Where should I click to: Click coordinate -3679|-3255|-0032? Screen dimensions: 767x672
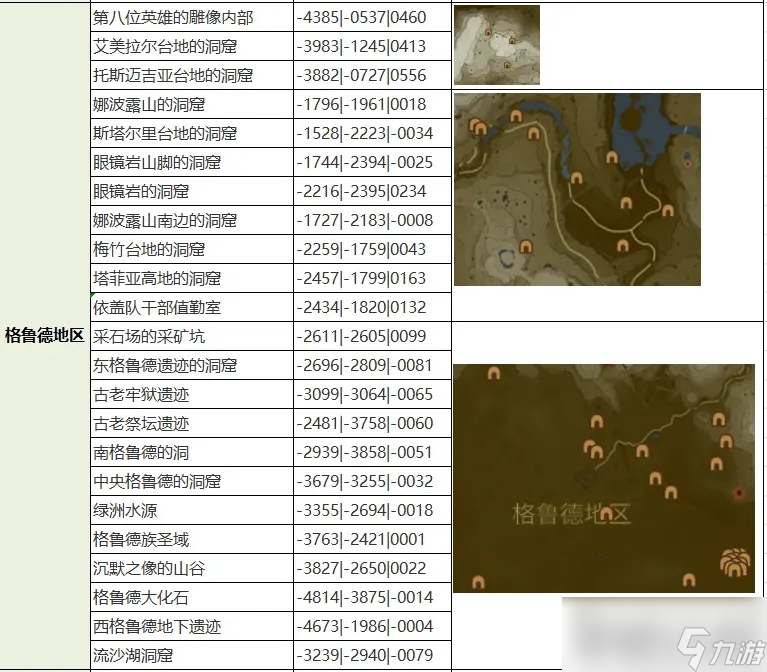click(364, 482)
